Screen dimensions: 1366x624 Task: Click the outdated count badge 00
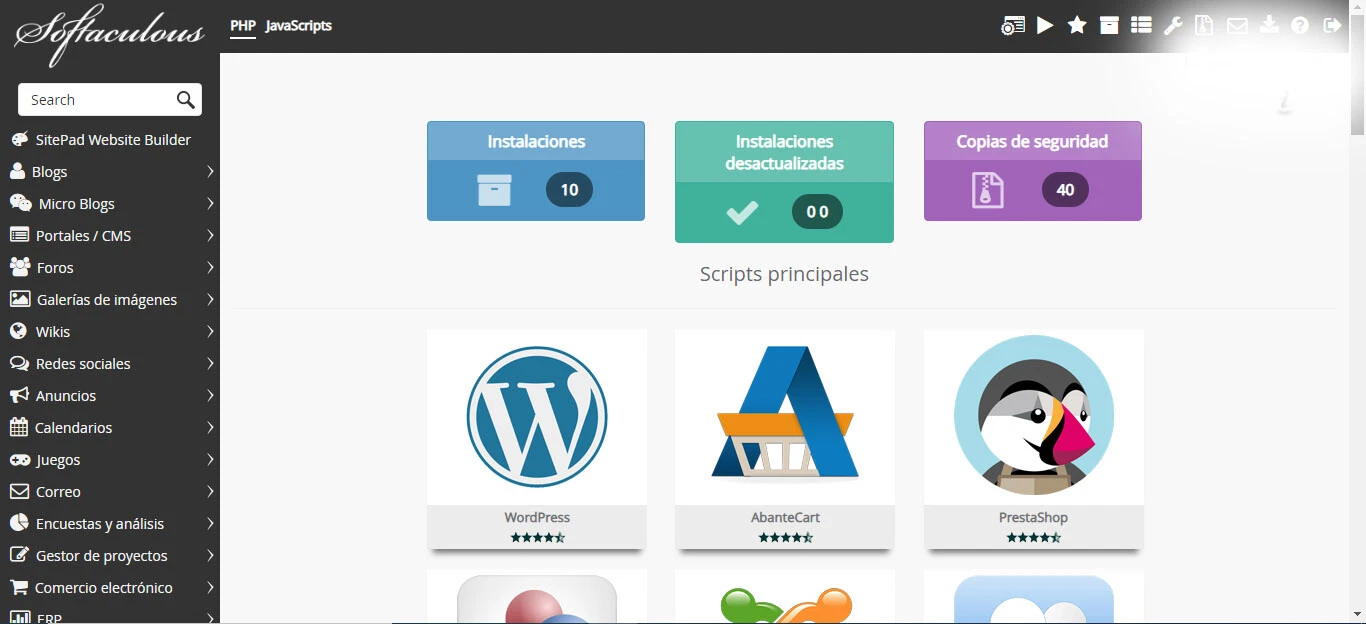click(817, 212)
